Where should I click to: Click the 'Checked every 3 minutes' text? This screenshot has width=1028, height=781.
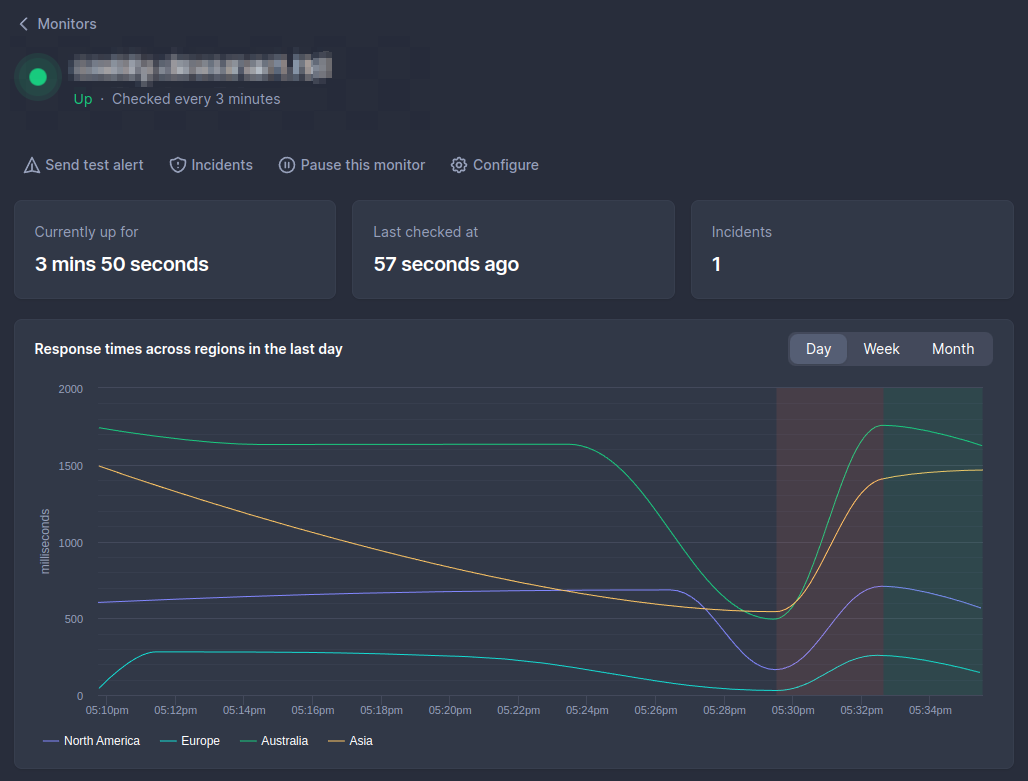(196, 99)
